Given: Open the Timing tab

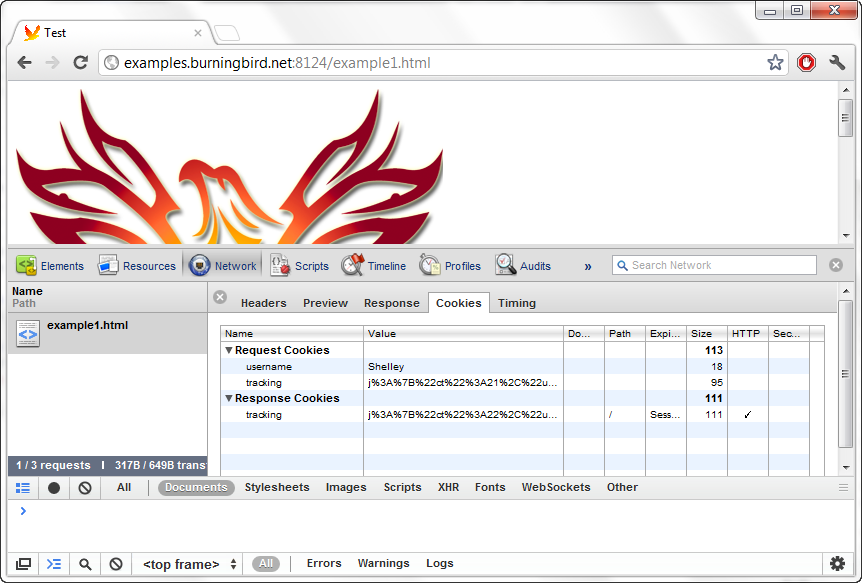Looking at the screenshot, I should (516, 302).
